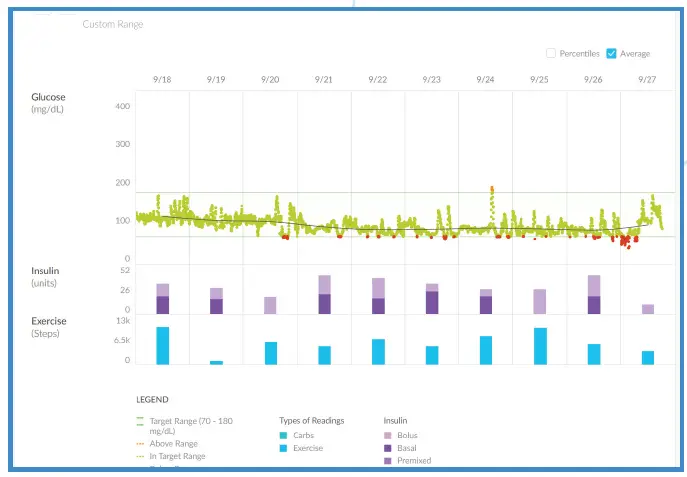
Task: Click the Insulin (units) axis label
Action: pyautogui.click(x=45, y=277)
